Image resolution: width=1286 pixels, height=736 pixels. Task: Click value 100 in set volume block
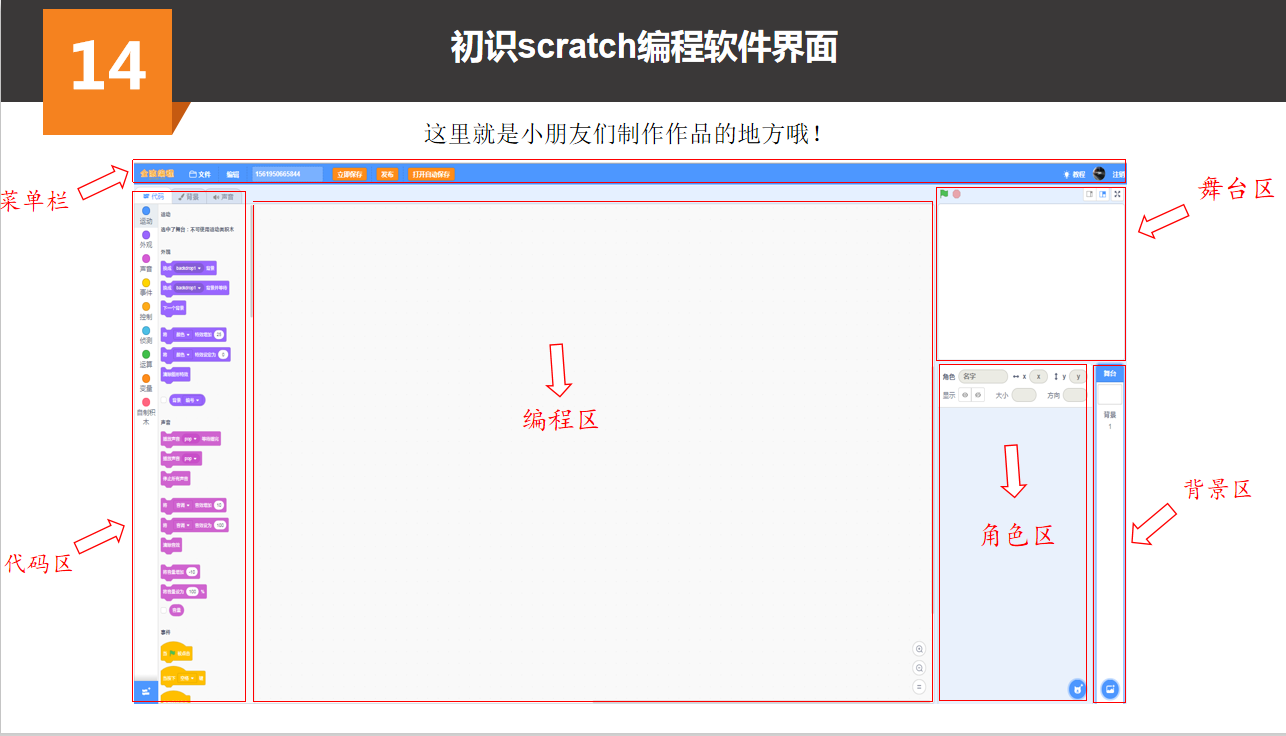(192, 591)
